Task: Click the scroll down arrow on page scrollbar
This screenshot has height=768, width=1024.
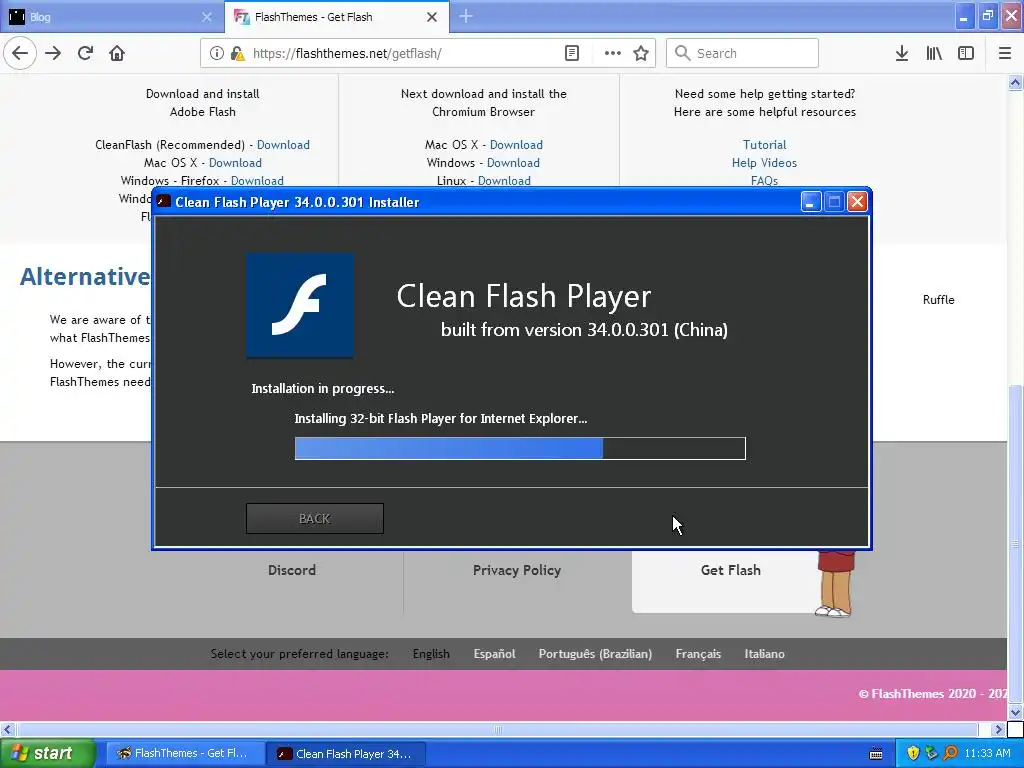Action: [x=1015, y=712]
